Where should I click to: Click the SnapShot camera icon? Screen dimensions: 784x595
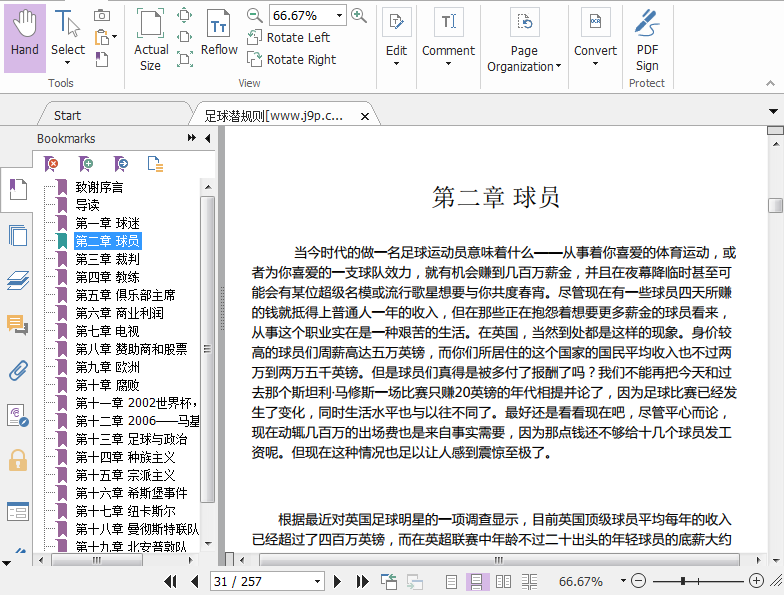coord(102,15)
